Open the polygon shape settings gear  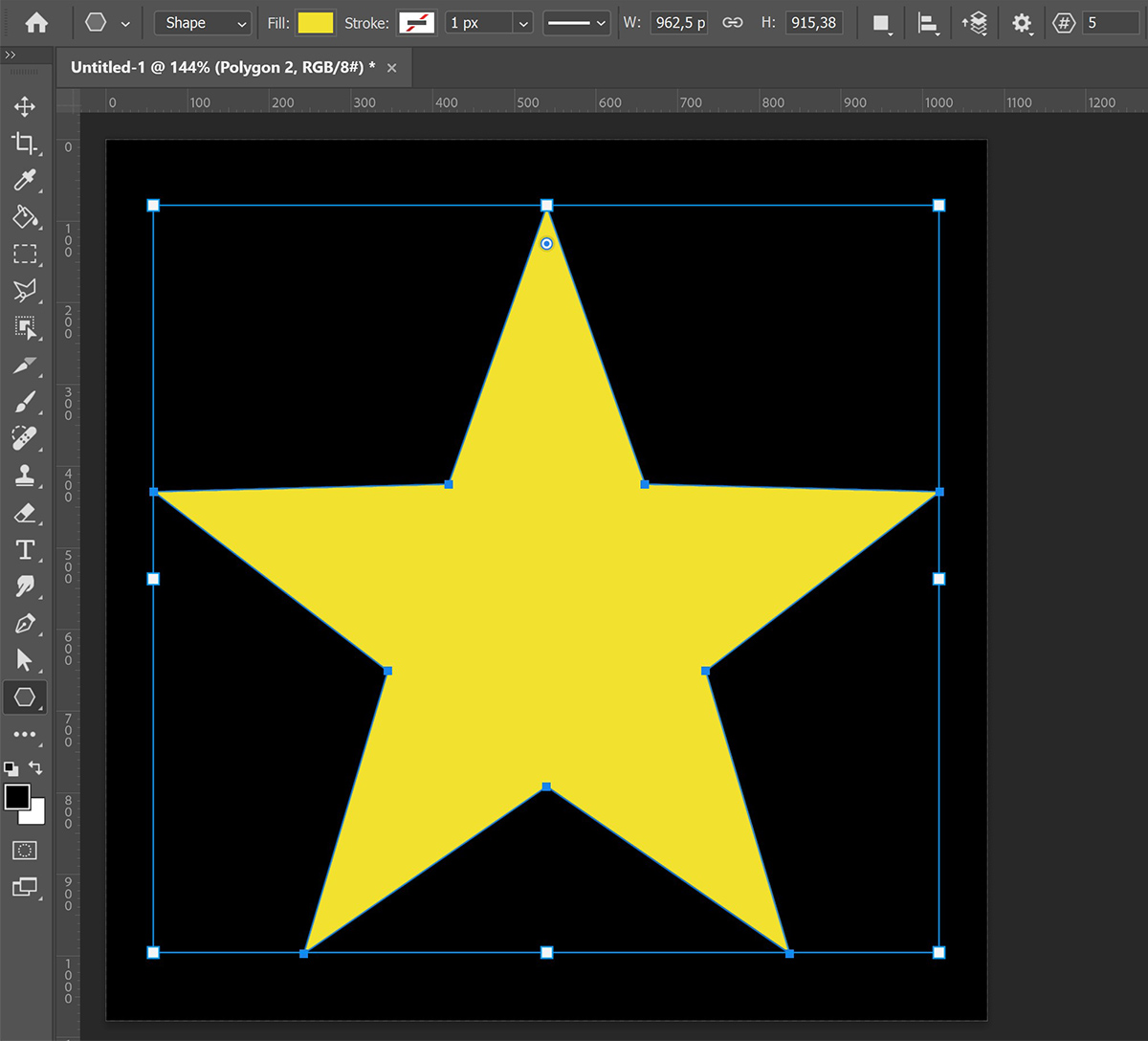pyautogui.click(x=1022, y=21)
